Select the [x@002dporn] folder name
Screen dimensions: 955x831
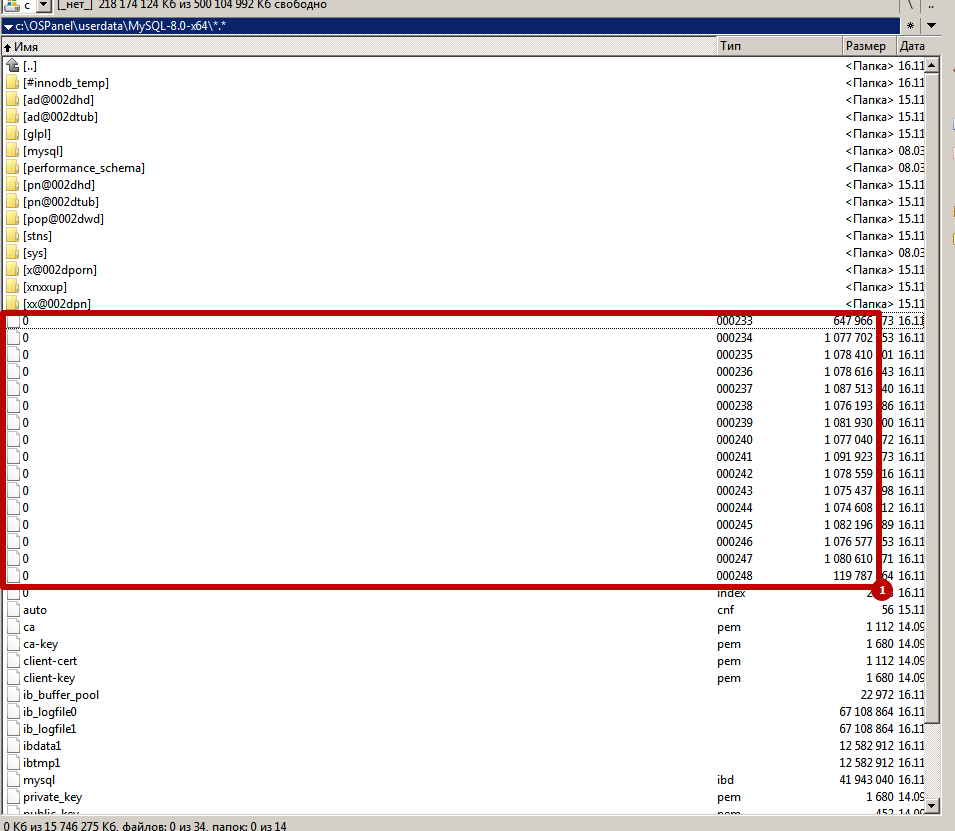tap(60, 270)
